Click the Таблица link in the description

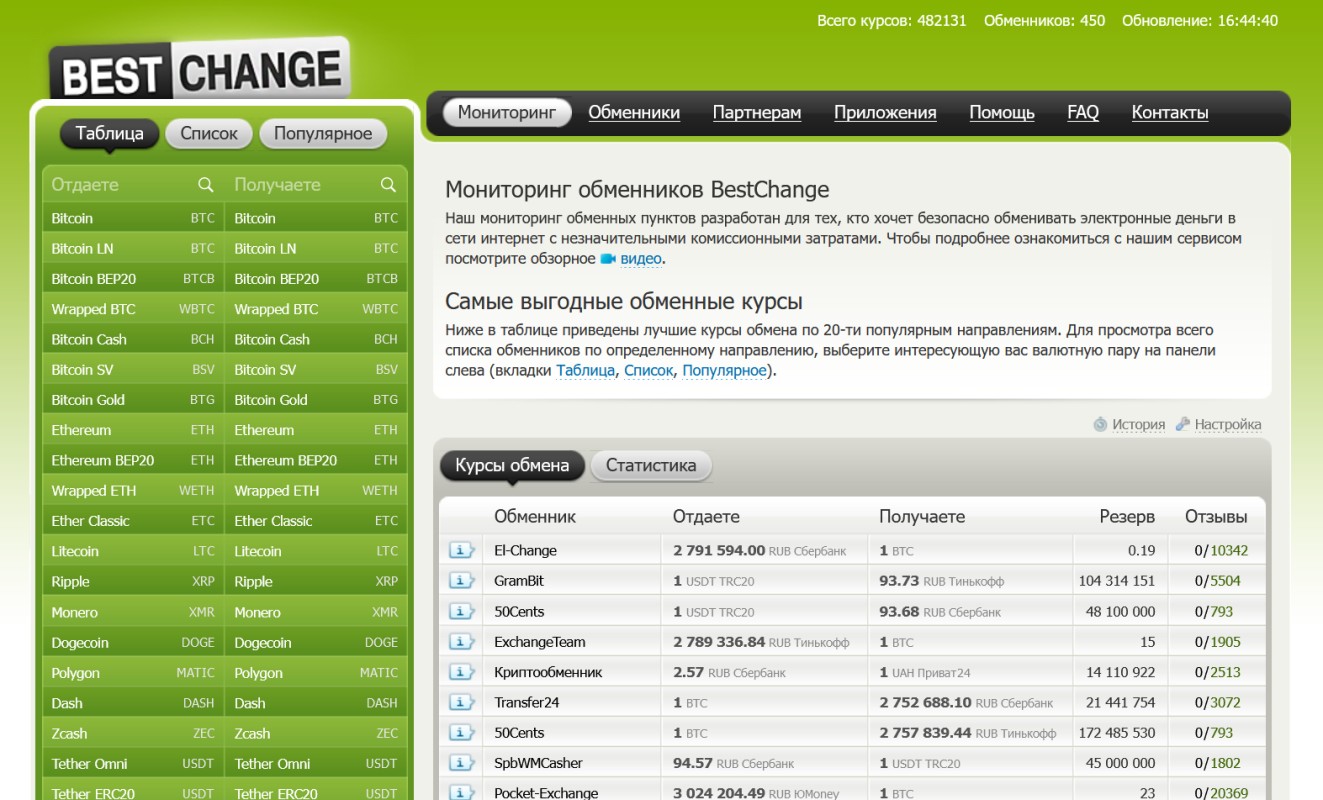click(586, 370)
